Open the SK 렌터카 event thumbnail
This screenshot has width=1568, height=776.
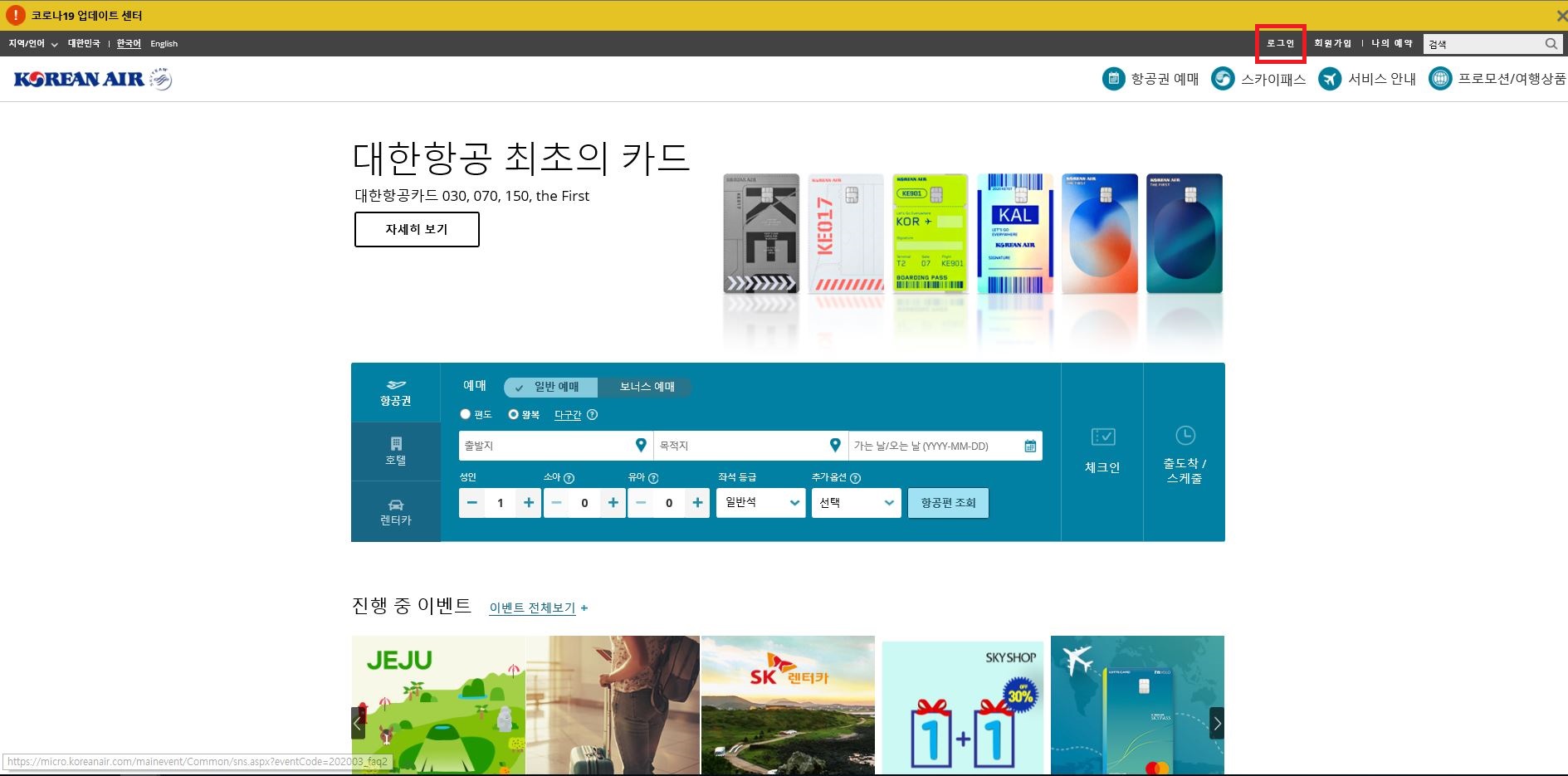click(788, 705)
